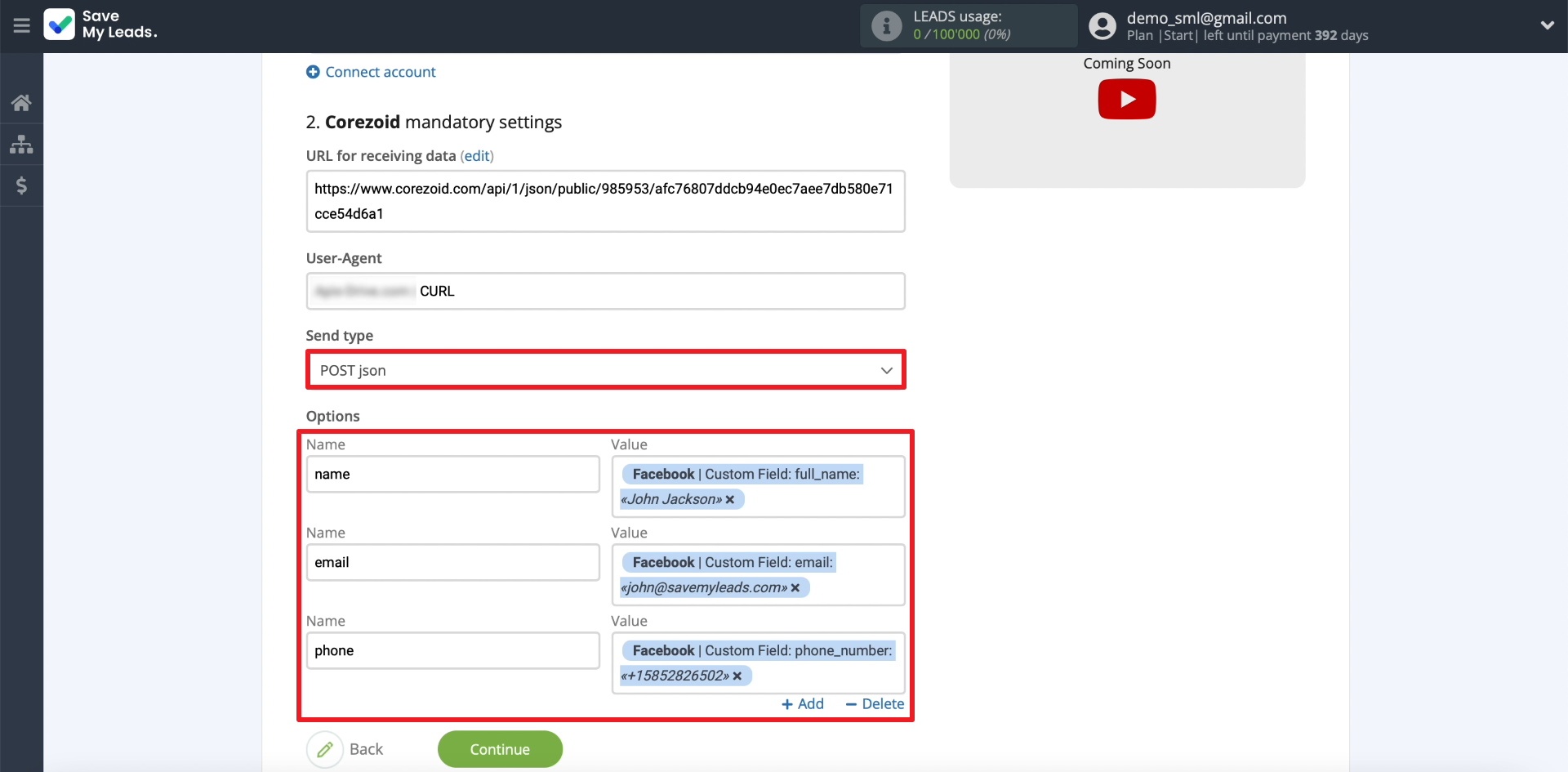The height and width of the screenshot is (772, 1568).
Task: Click the green Continue button
Action: pos(500,749)
